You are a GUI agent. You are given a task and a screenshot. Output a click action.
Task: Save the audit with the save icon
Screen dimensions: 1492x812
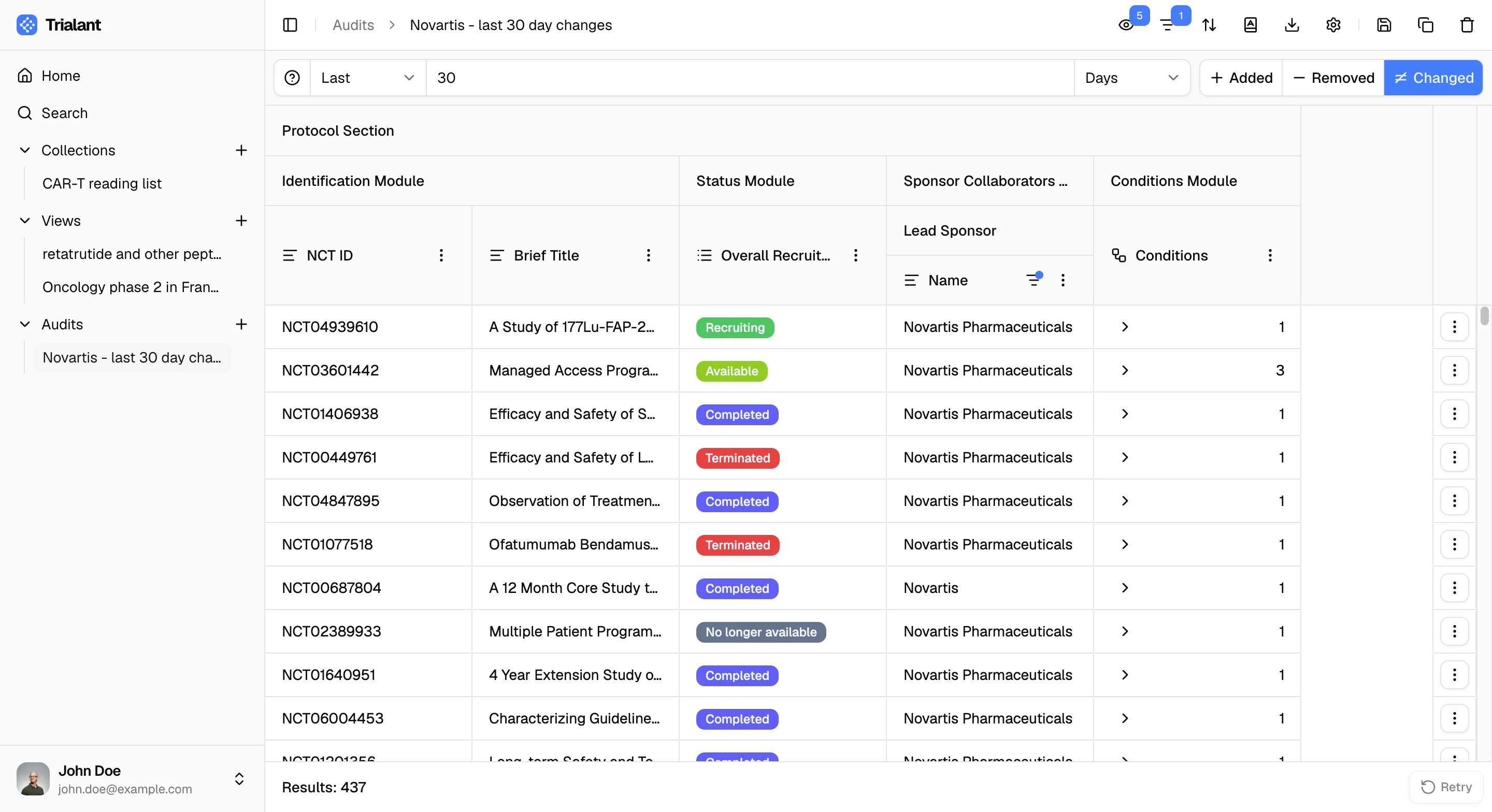click(1384, 25)
